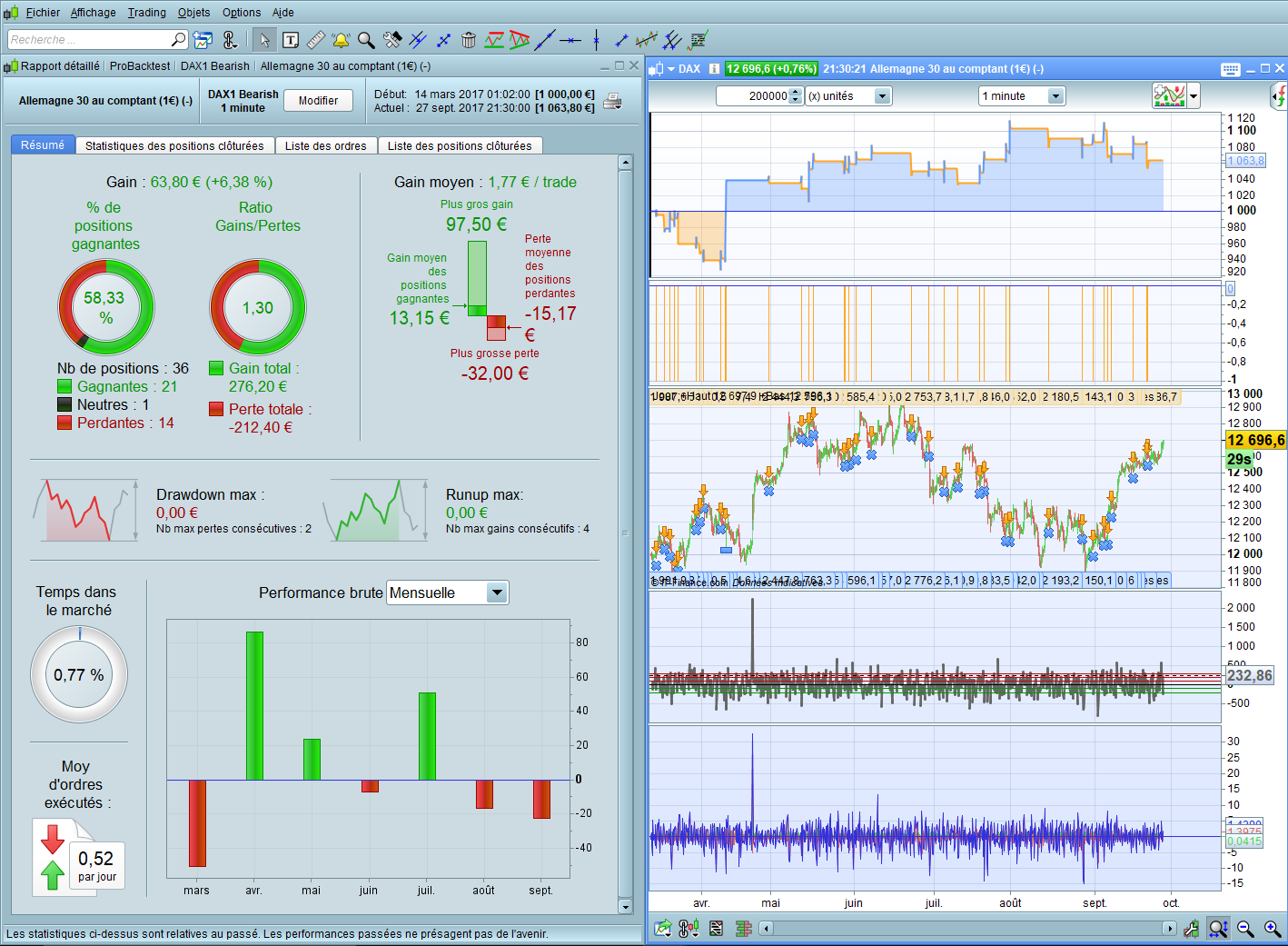Open the (x) unités dropdown

(849, 95)
